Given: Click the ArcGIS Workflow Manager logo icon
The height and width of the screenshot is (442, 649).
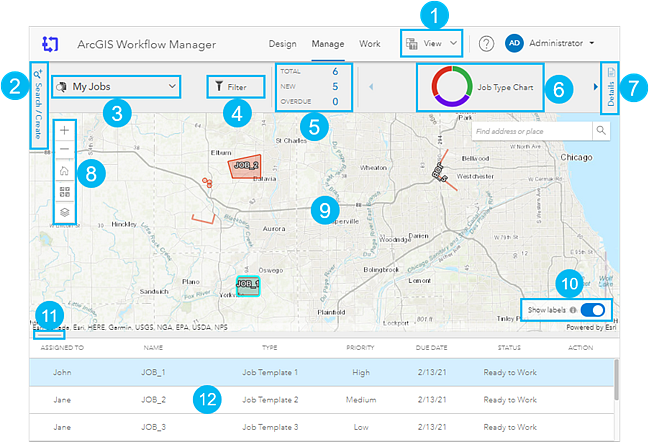Looking at the screenshot, I should [x=50, y=44].
